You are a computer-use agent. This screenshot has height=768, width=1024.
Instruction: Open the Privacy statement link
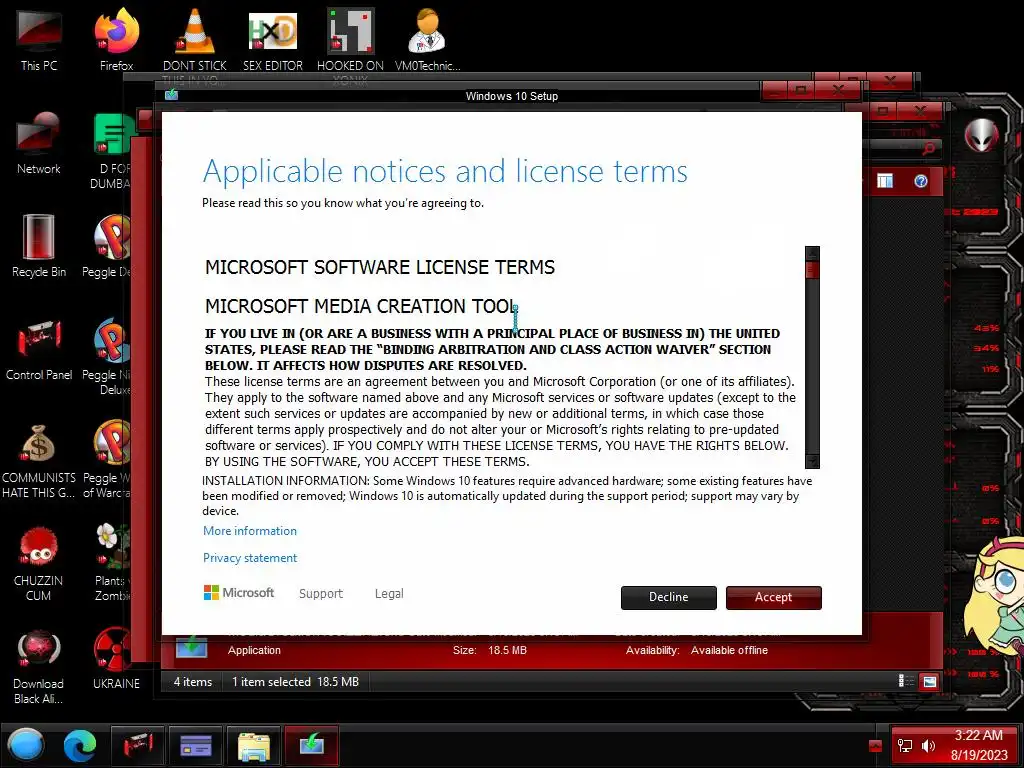pos(249,558)
